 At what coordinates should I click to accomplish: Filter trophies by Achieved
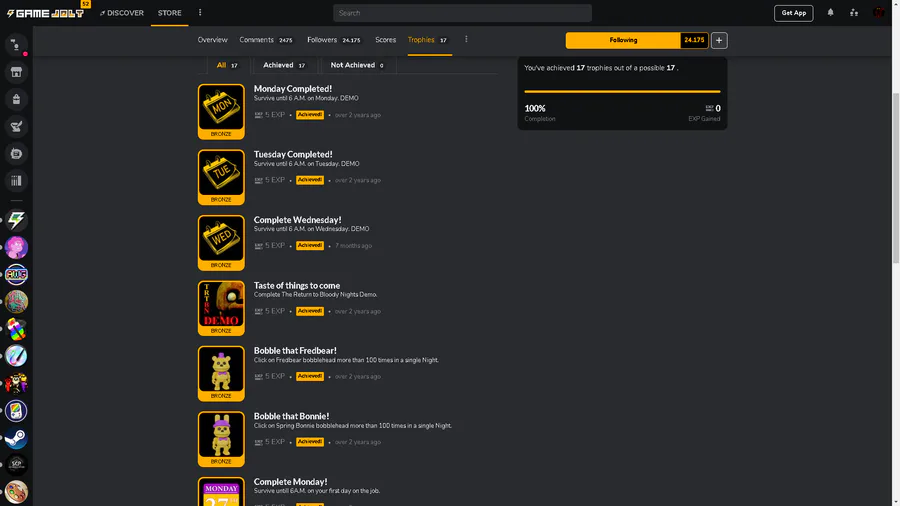[x=284, y=65]
